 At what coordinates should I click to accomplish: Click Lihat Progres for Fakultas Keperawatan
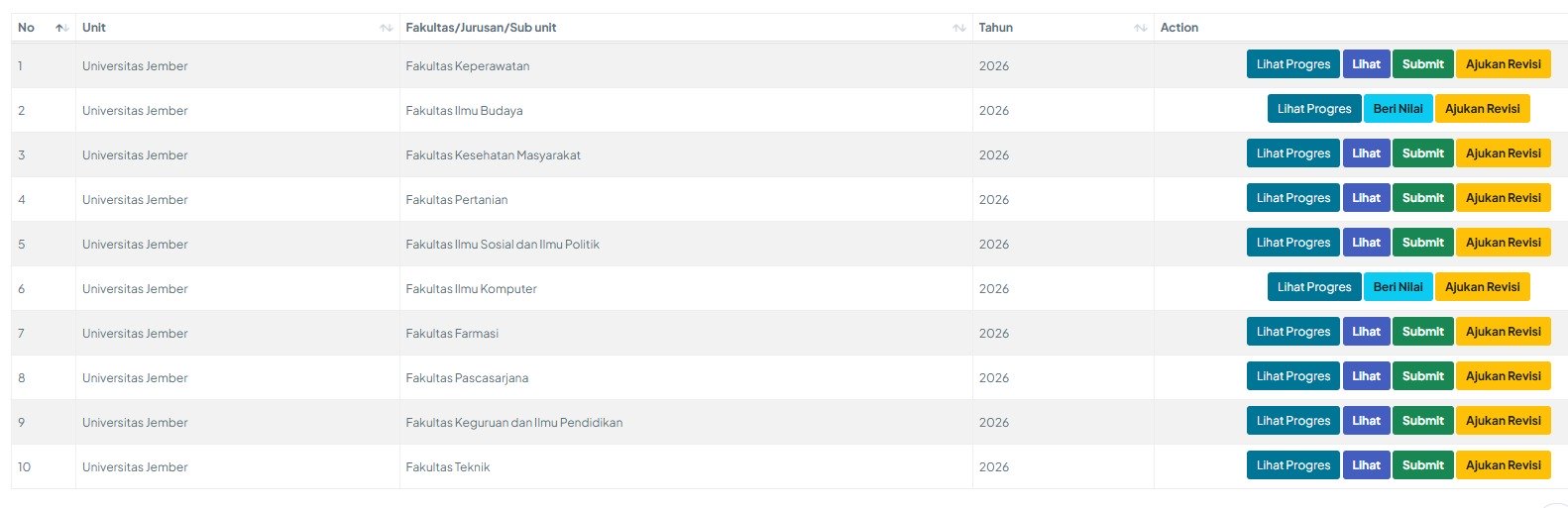point(1292,64)
